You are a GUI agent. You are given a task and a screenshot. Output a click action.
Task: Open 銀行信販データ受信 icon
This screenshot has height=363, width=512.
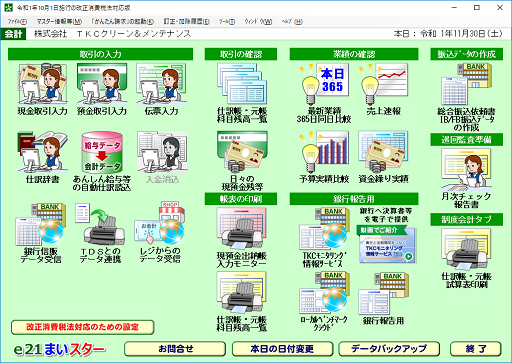[41, 233]
